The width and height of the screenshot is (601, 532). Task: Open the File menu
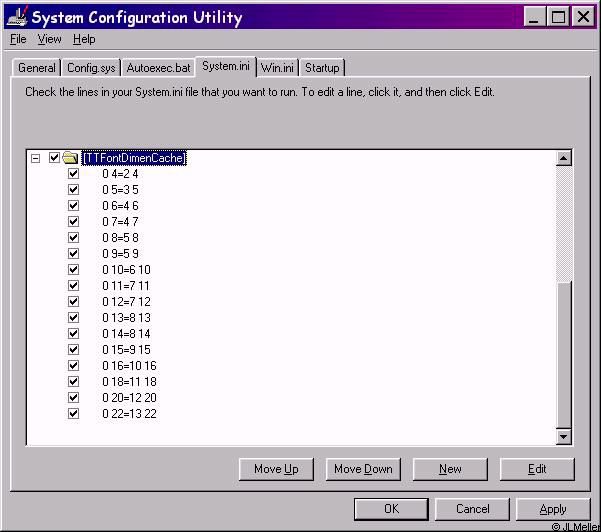coord(18,39)
